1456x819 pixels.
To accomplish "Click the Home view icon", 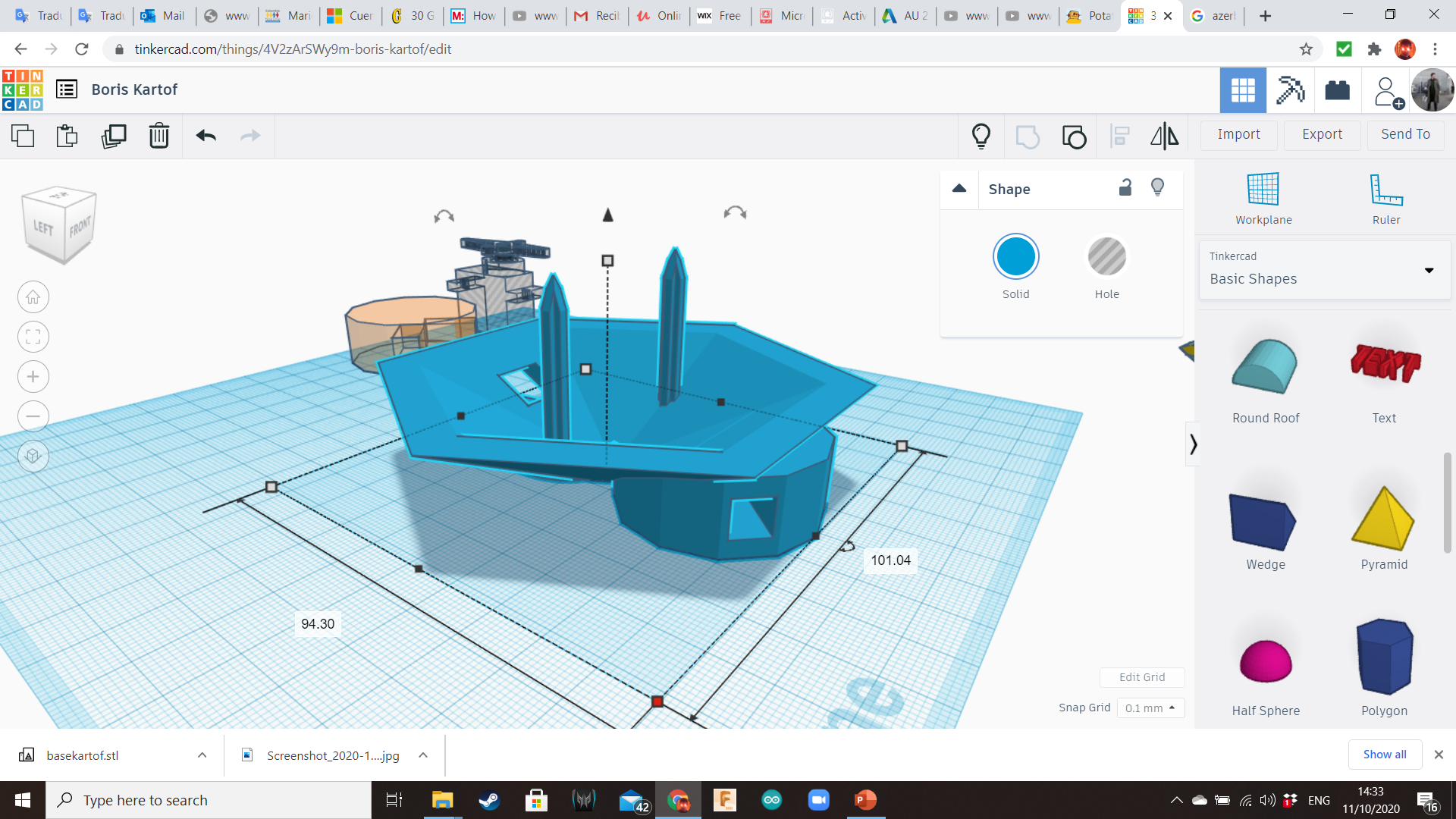I will coord(33,297).
